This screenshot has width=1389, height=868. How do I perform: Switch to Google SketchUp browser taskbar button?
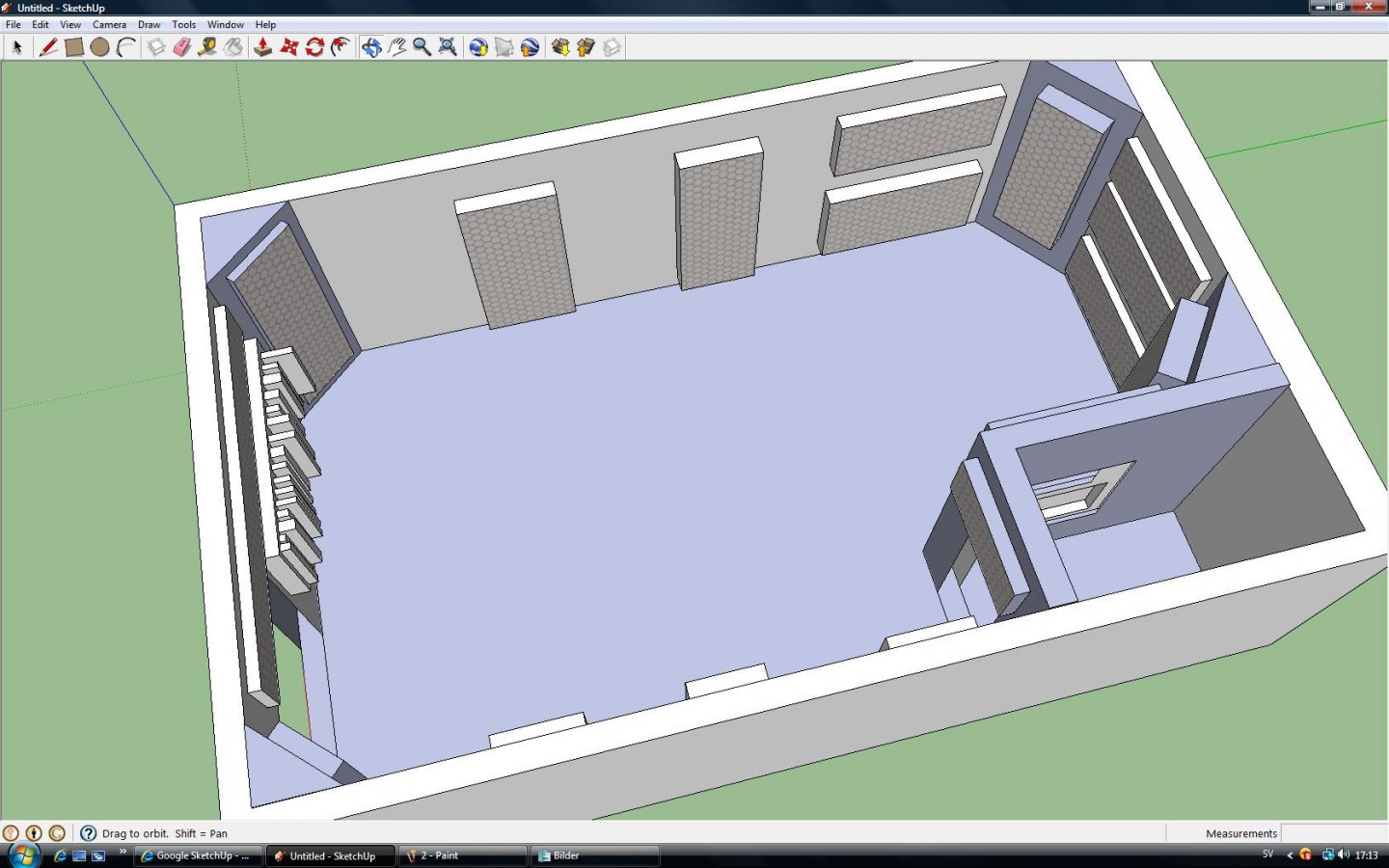point(199,855)
